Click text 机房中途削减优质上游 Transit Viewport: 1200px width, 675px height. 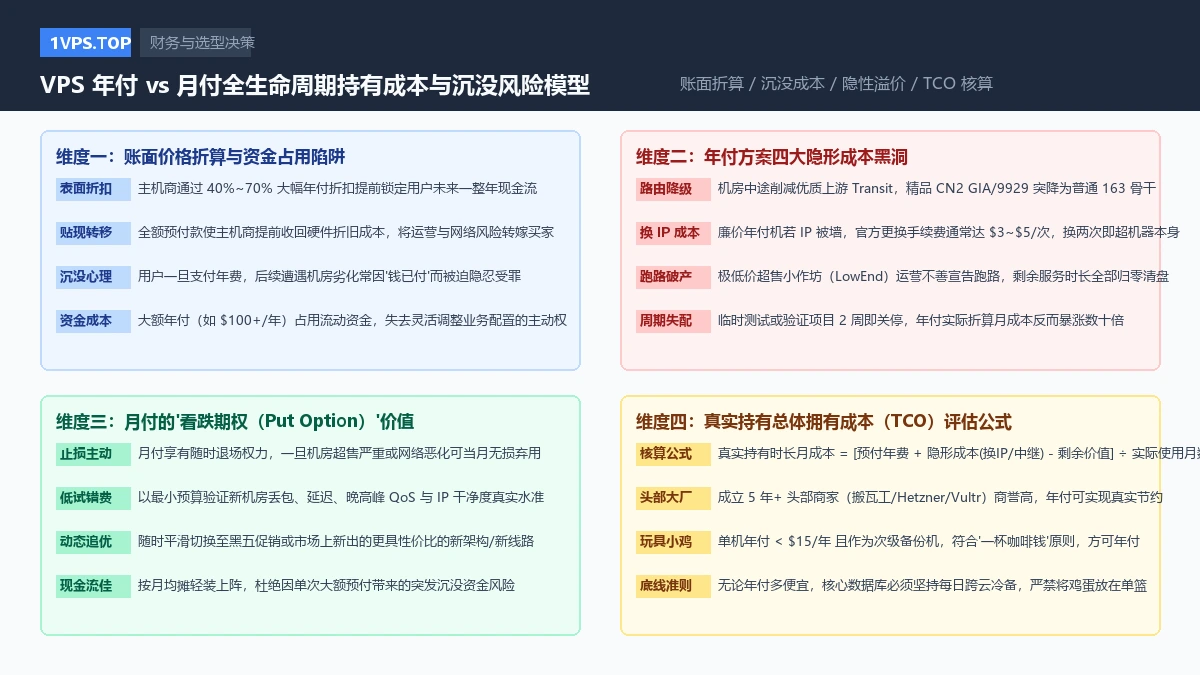808,188
